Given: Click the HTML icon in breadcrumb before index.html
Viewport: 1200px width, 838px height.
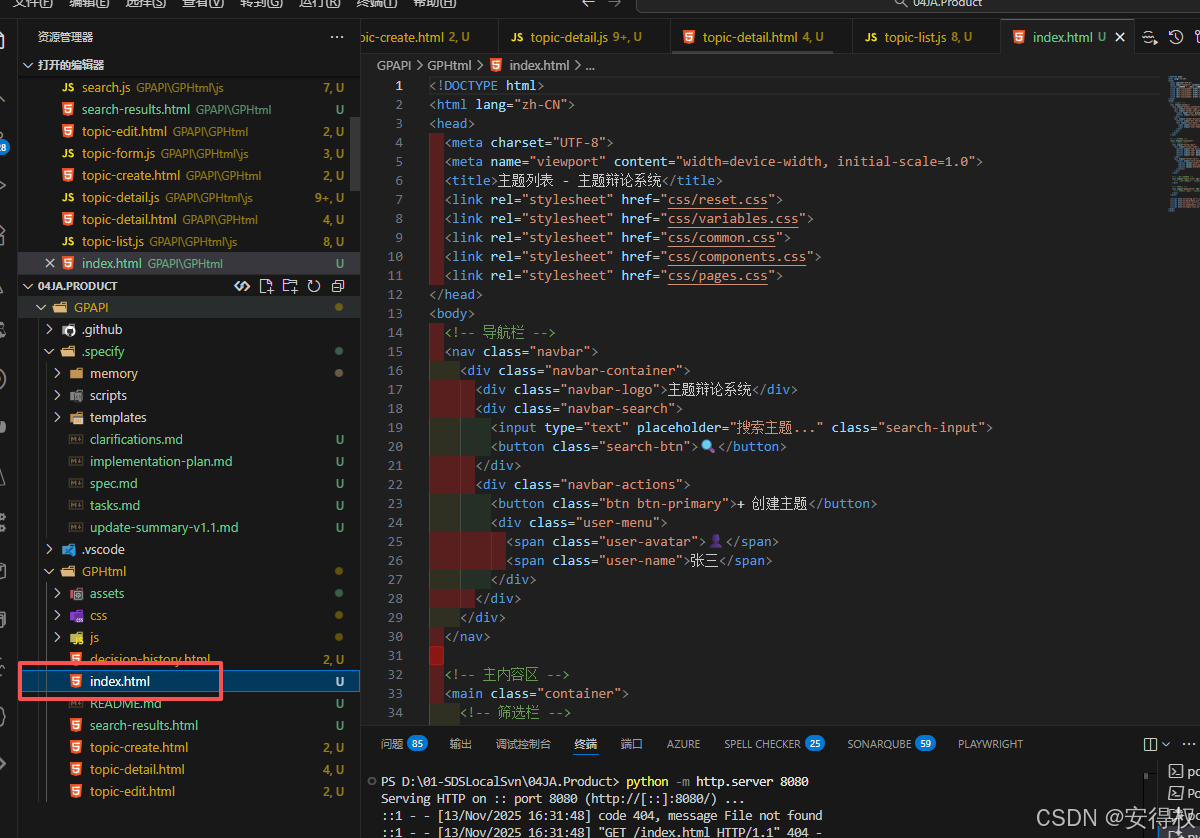Looking at the screenshot, I should [x=496, y=65].
